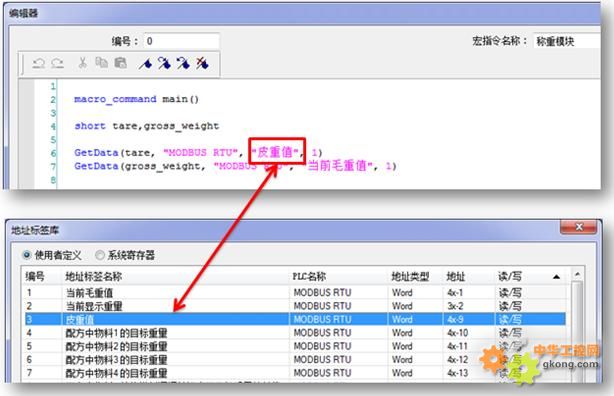This screenshot has height=396, width=614.
Task: Click code line short tare,gross_weight
Action: pos(146,126)
